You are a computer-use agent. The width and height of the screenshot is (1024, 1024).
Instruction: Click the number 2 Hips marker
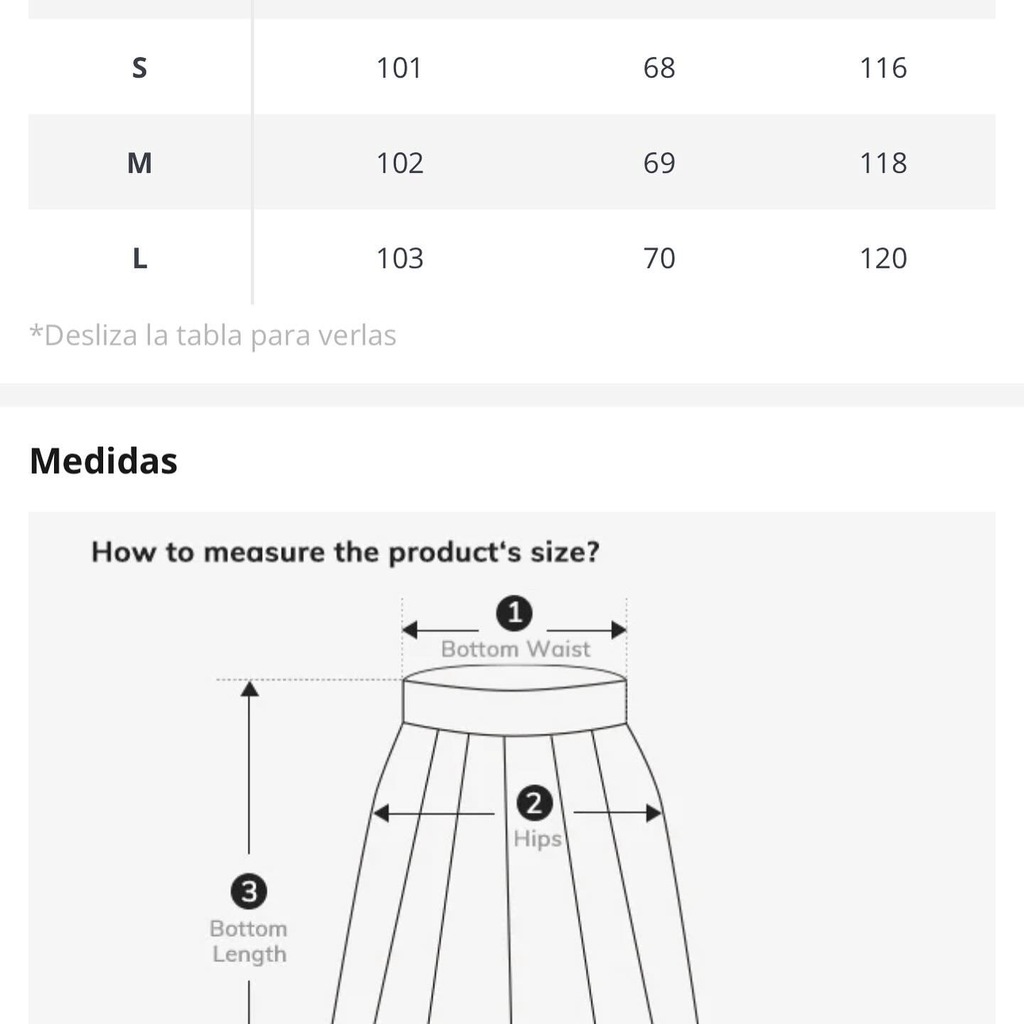click(534, 803)
